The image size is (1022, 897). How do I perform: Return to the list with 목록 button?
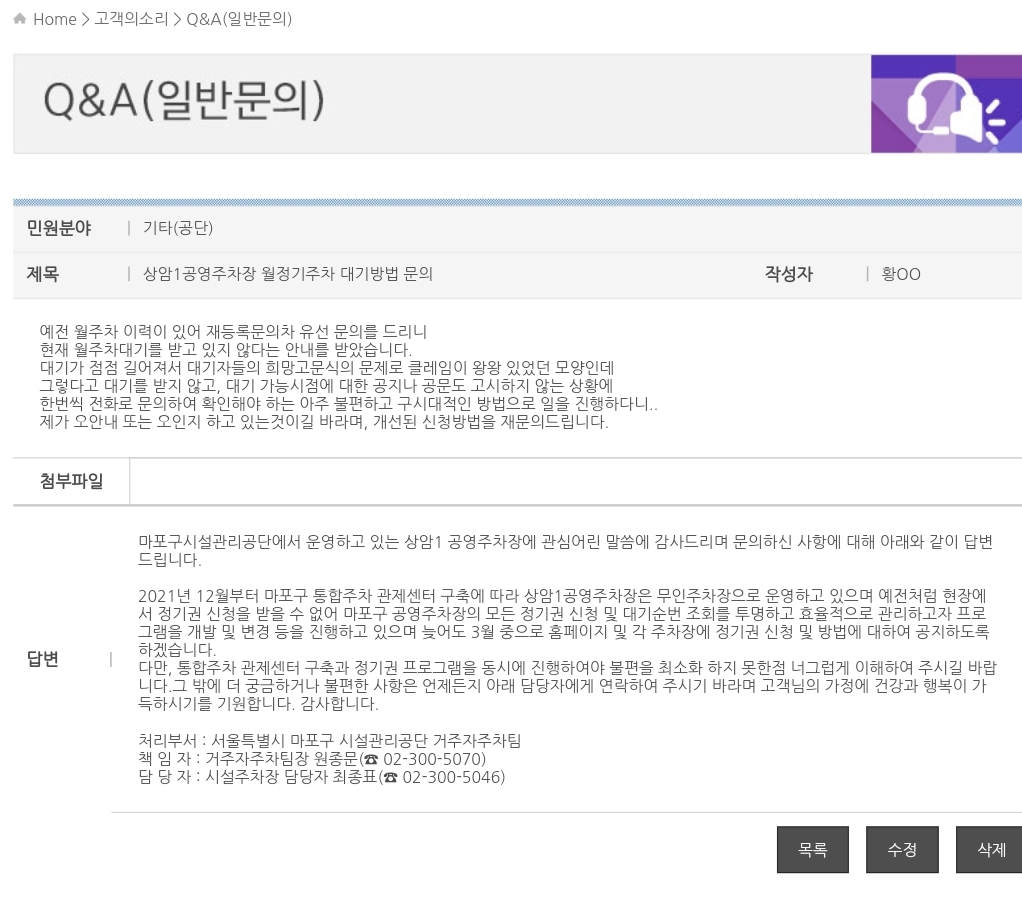pos(812,850)
